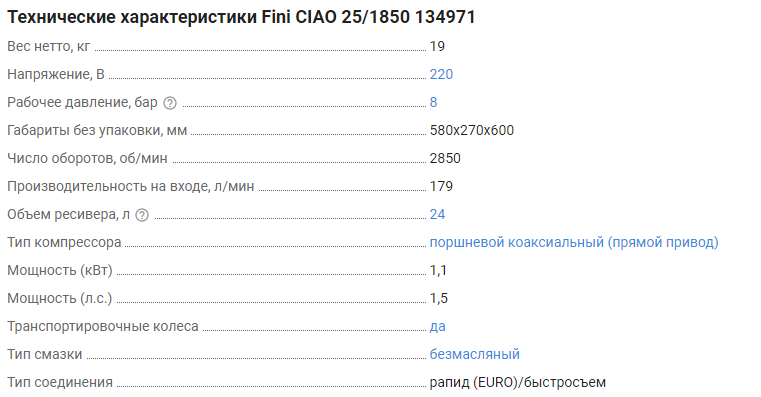Click the Вес нетто, кг label
761x397 pixels.
click(49, 47)
